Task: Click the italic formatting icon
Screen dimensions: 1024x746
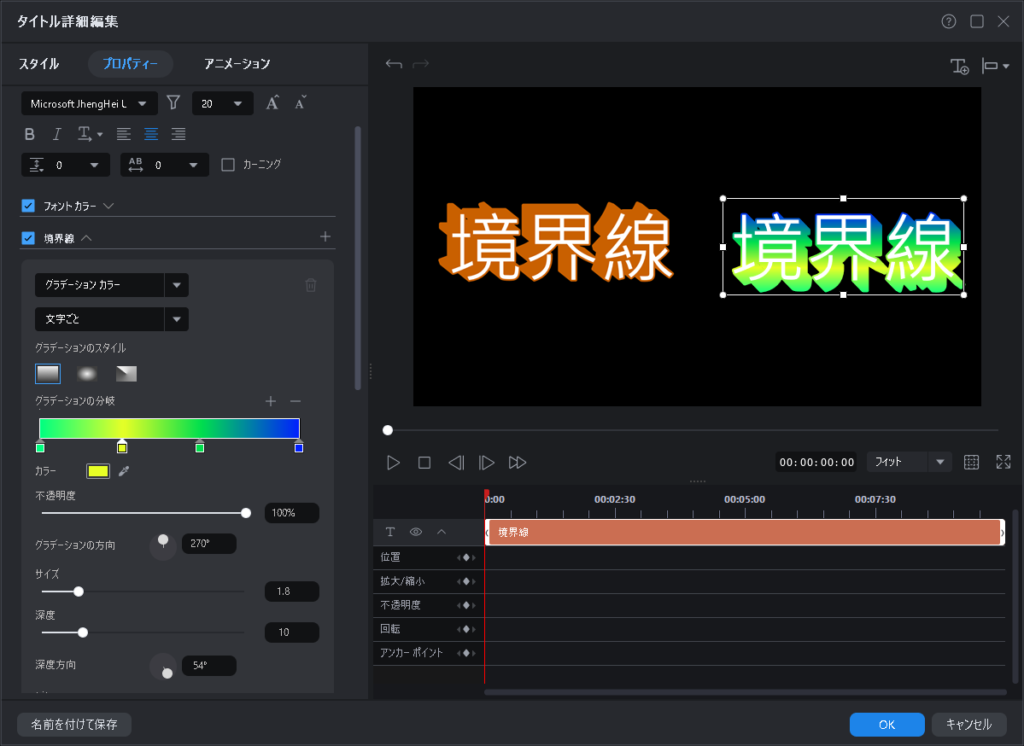Action: [57, 134]
